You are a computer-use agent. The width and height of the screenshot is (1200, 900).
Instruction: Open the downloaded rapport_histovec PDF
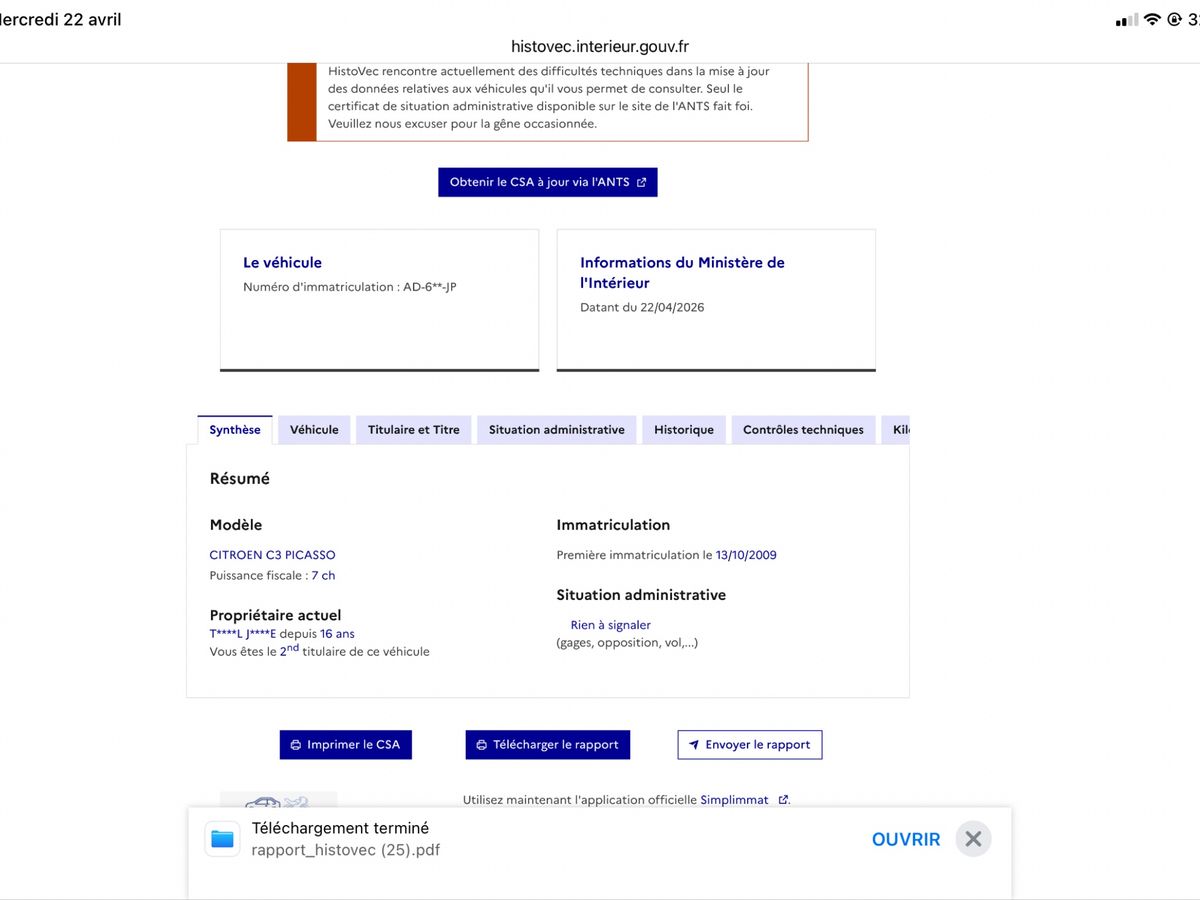pyautogui.click(x=906, y=839)
